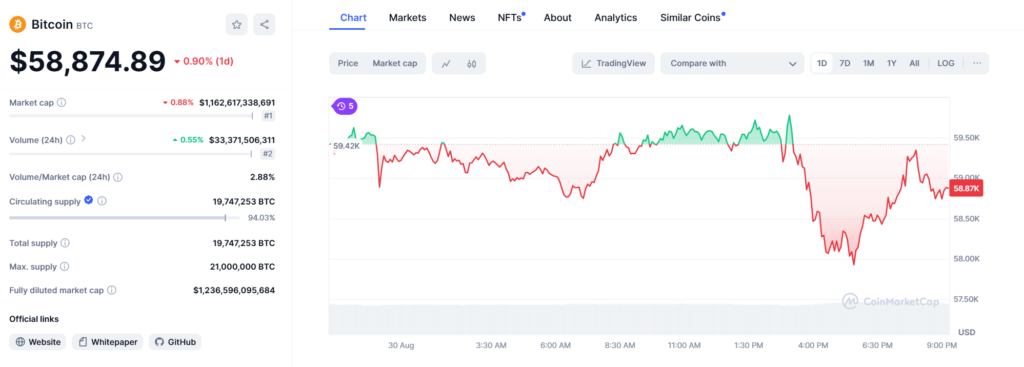Click the $33,371,506,311 volume value

click(242, 140)
